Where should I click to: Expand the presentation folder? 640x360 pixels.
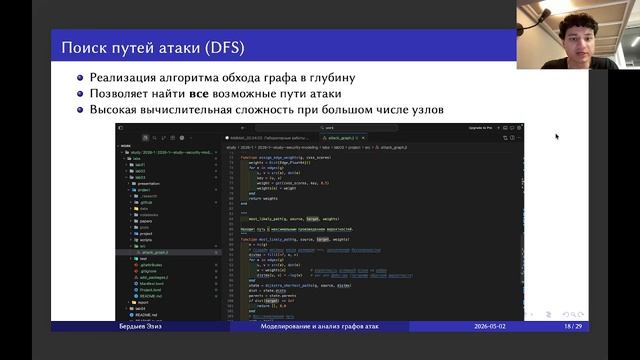129,184
